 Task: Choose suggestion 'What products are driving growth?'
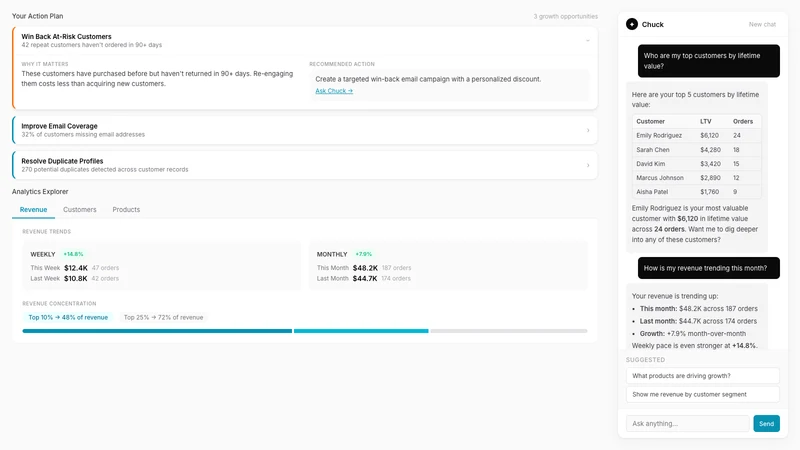(x=703, y=376)
